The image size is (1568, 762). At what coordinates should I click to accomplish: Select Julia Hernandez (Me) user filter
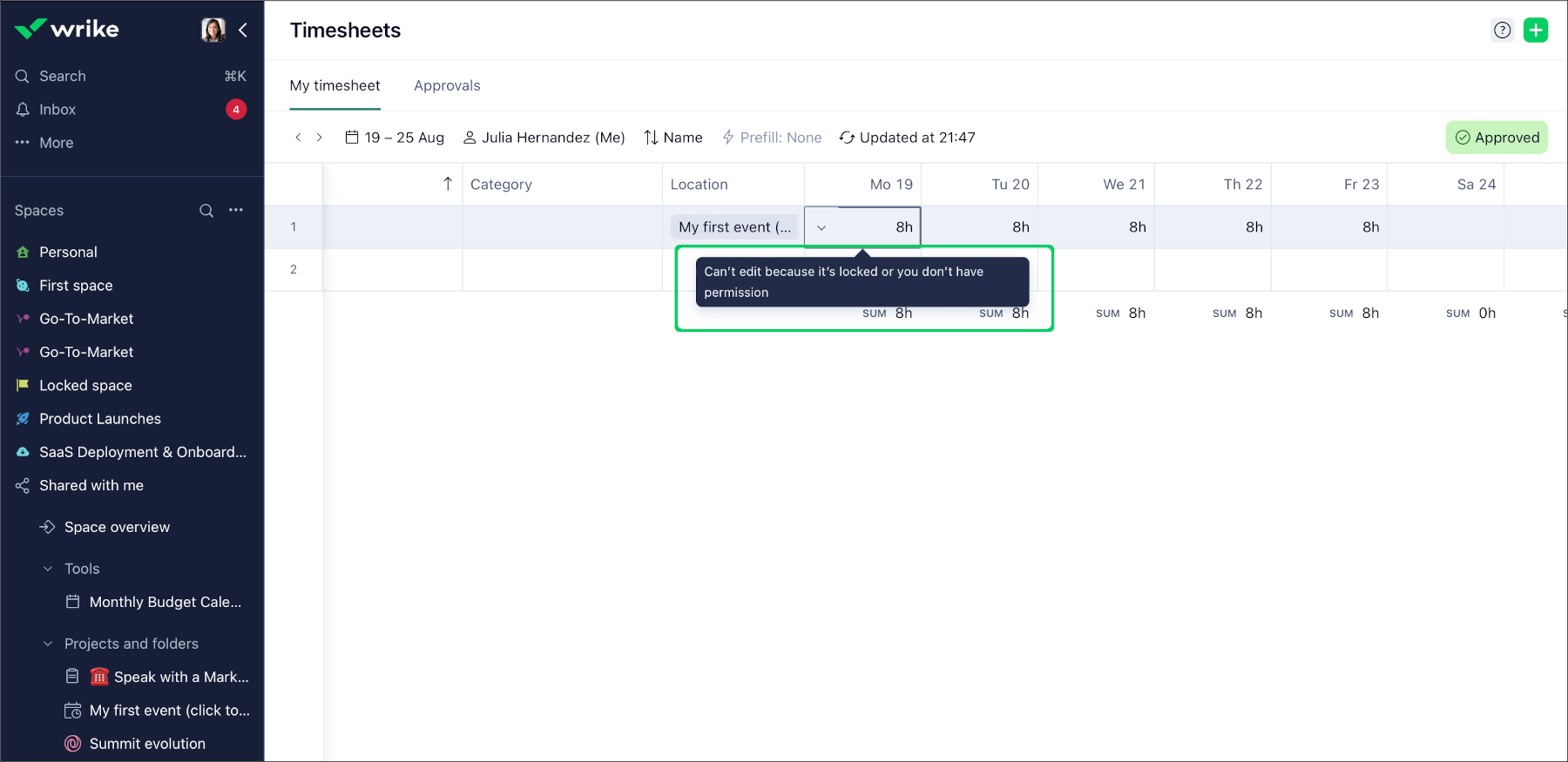tap(544, 138)
